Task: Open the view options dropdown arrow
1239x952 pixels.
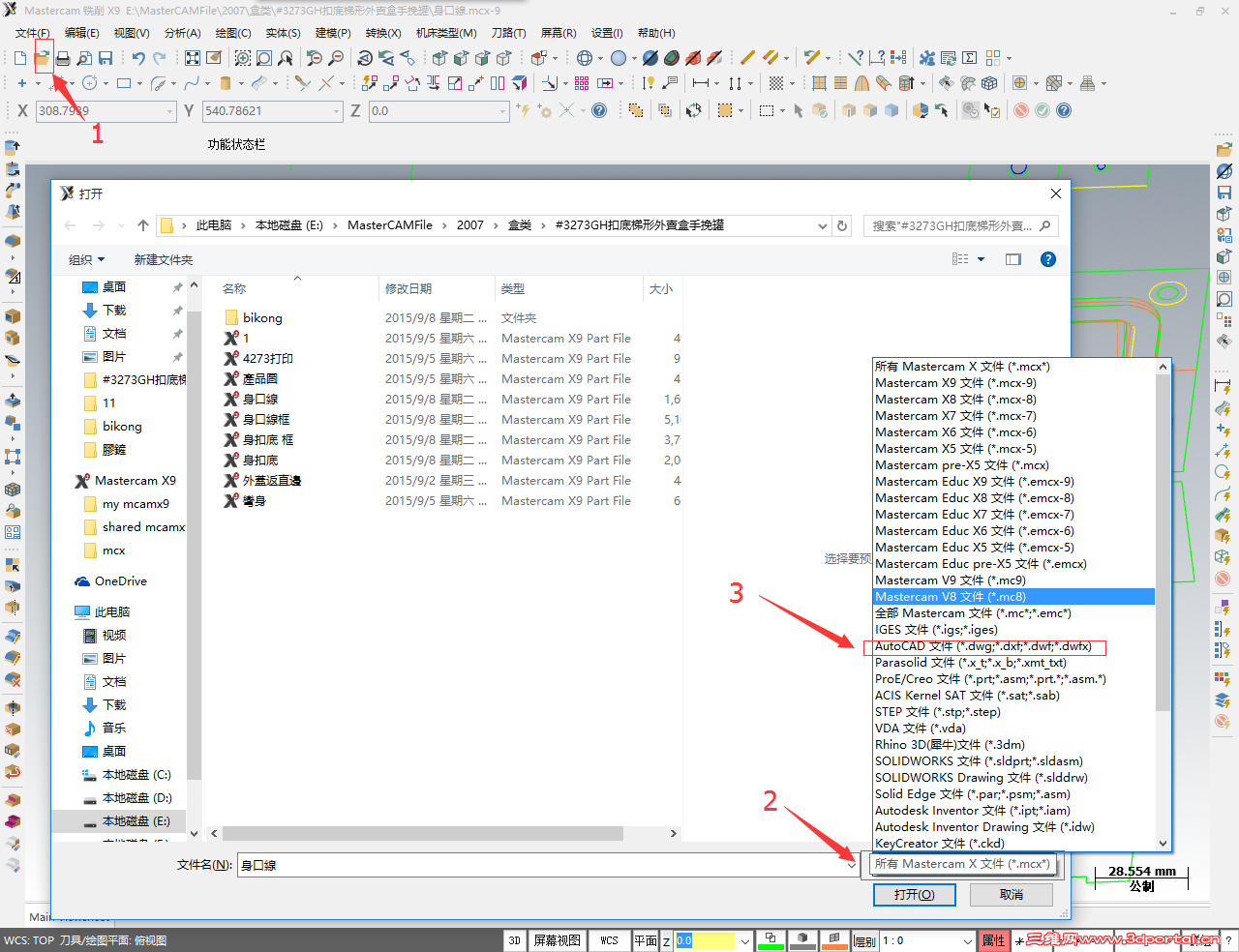Action: (x=981, y=259)
